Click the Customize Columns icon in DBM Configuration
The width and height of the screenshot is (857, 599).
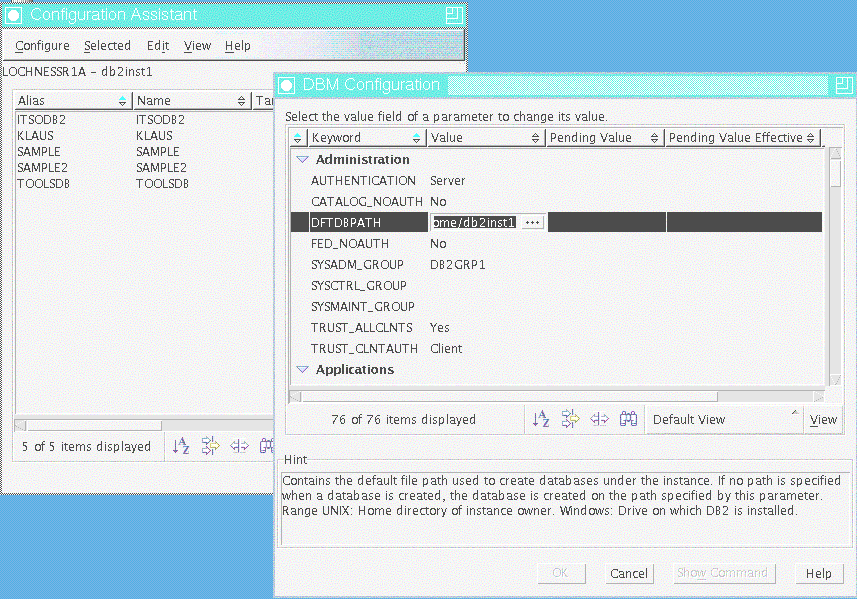click(599, 420)
